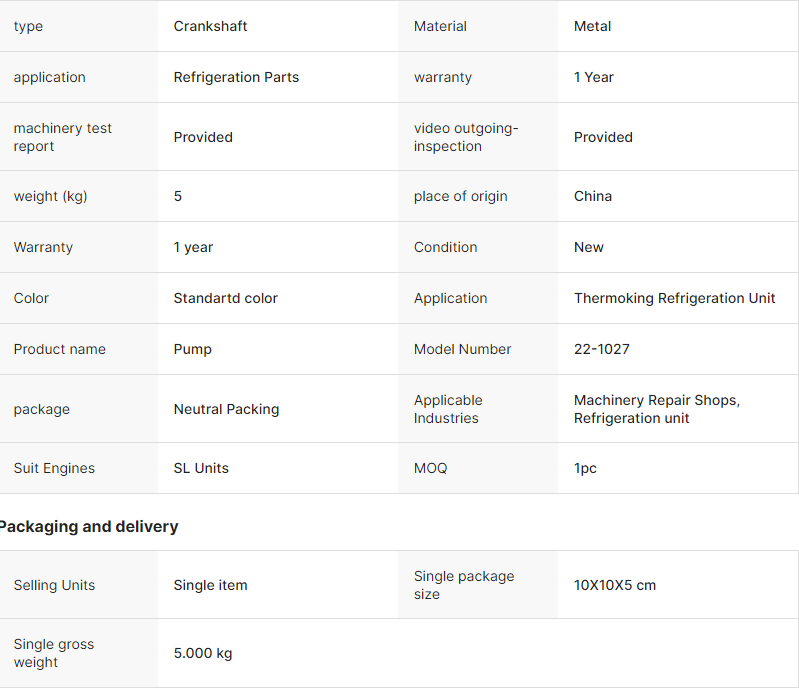The image size is (799, 692).
Task: Click the 5.000 kg gross weight value
Action: click(x=202, y=653)
